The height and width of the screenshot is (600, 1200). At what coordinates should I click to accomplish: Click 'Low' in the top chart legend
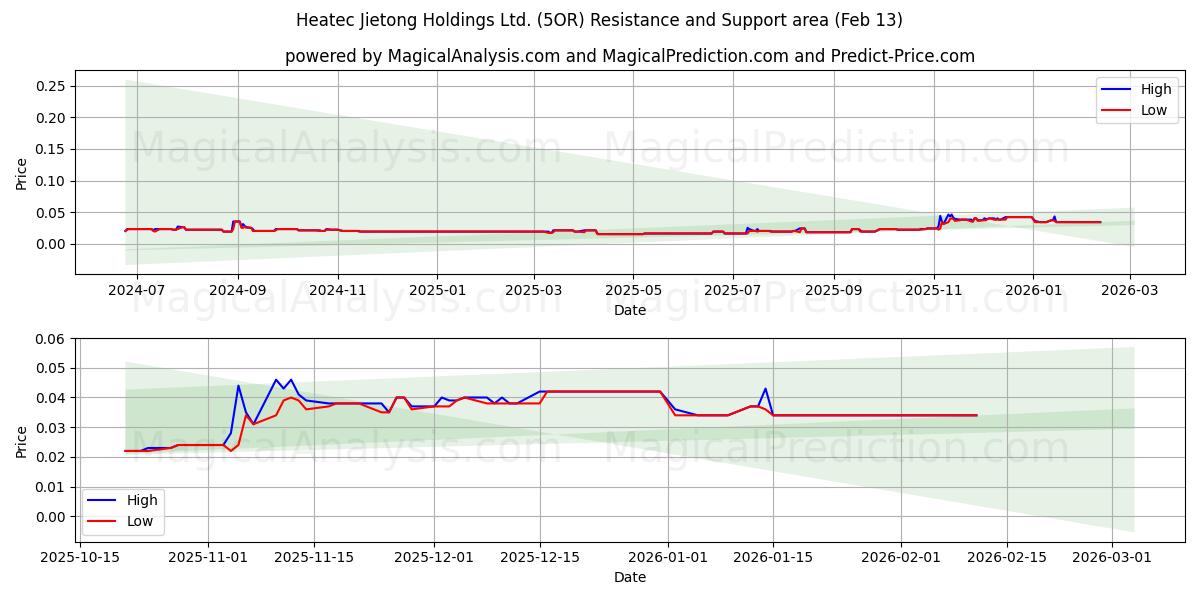click(x=1154, y=110)
